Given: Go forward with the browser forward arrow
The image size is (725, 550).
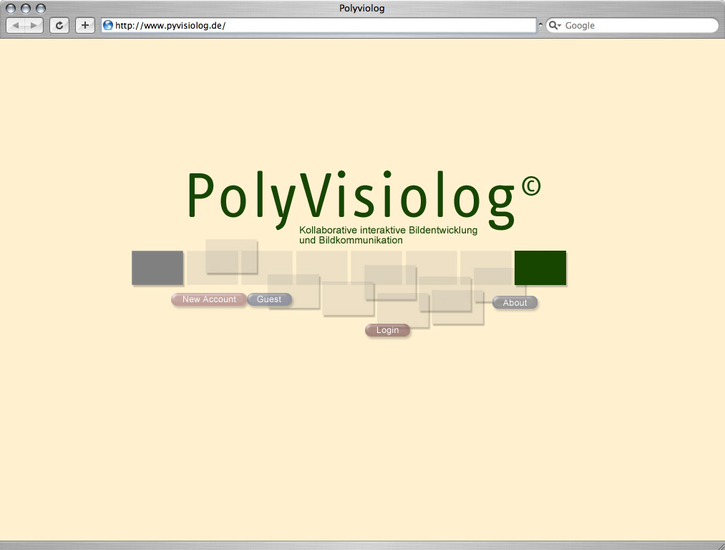Looking at the screenshot, I should (x=34, y=25).
